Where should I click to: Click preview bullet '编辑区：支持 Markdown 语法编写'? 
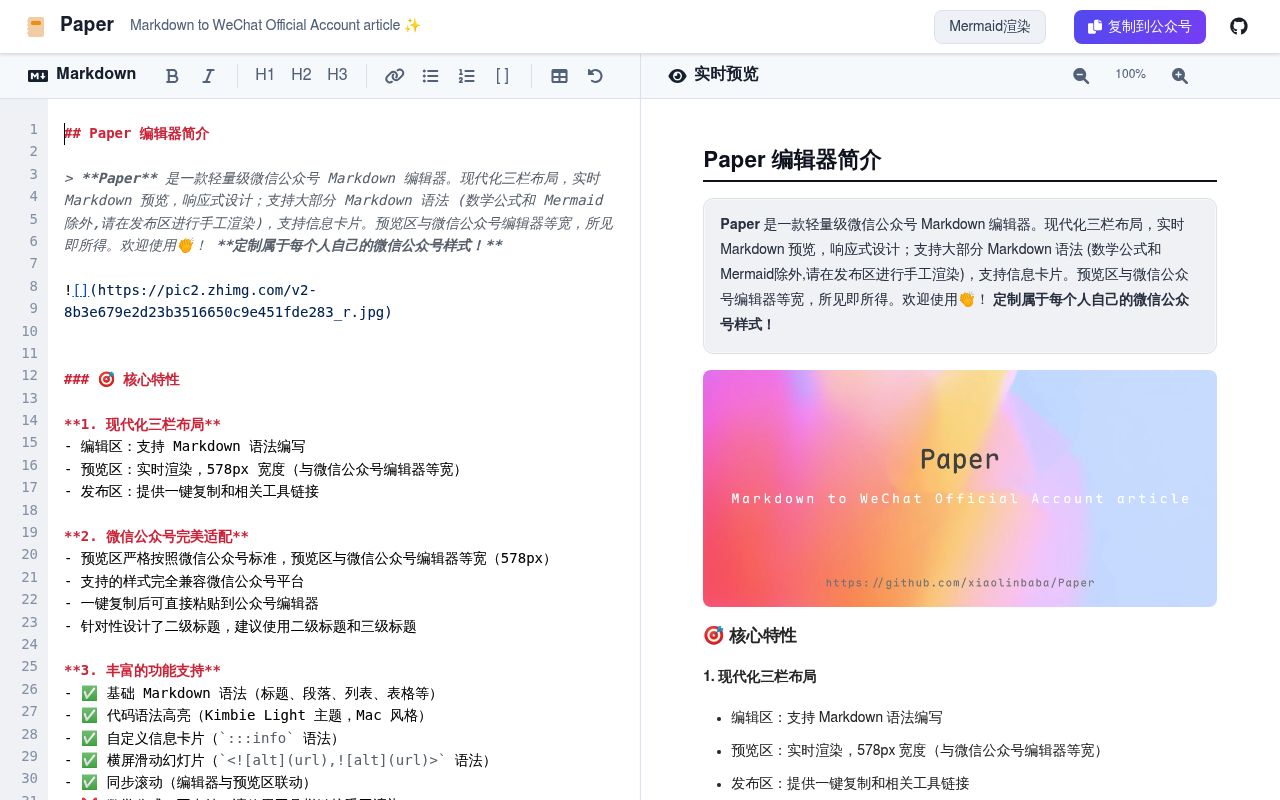pos(836,717)
